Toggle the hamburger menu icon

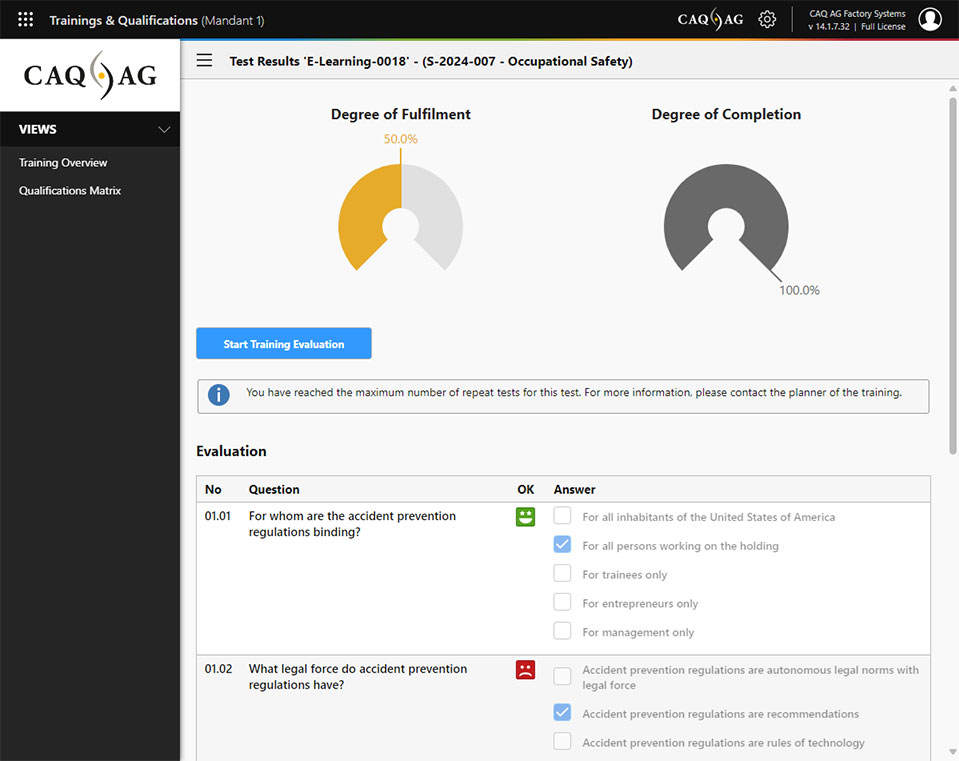(204, 61)
